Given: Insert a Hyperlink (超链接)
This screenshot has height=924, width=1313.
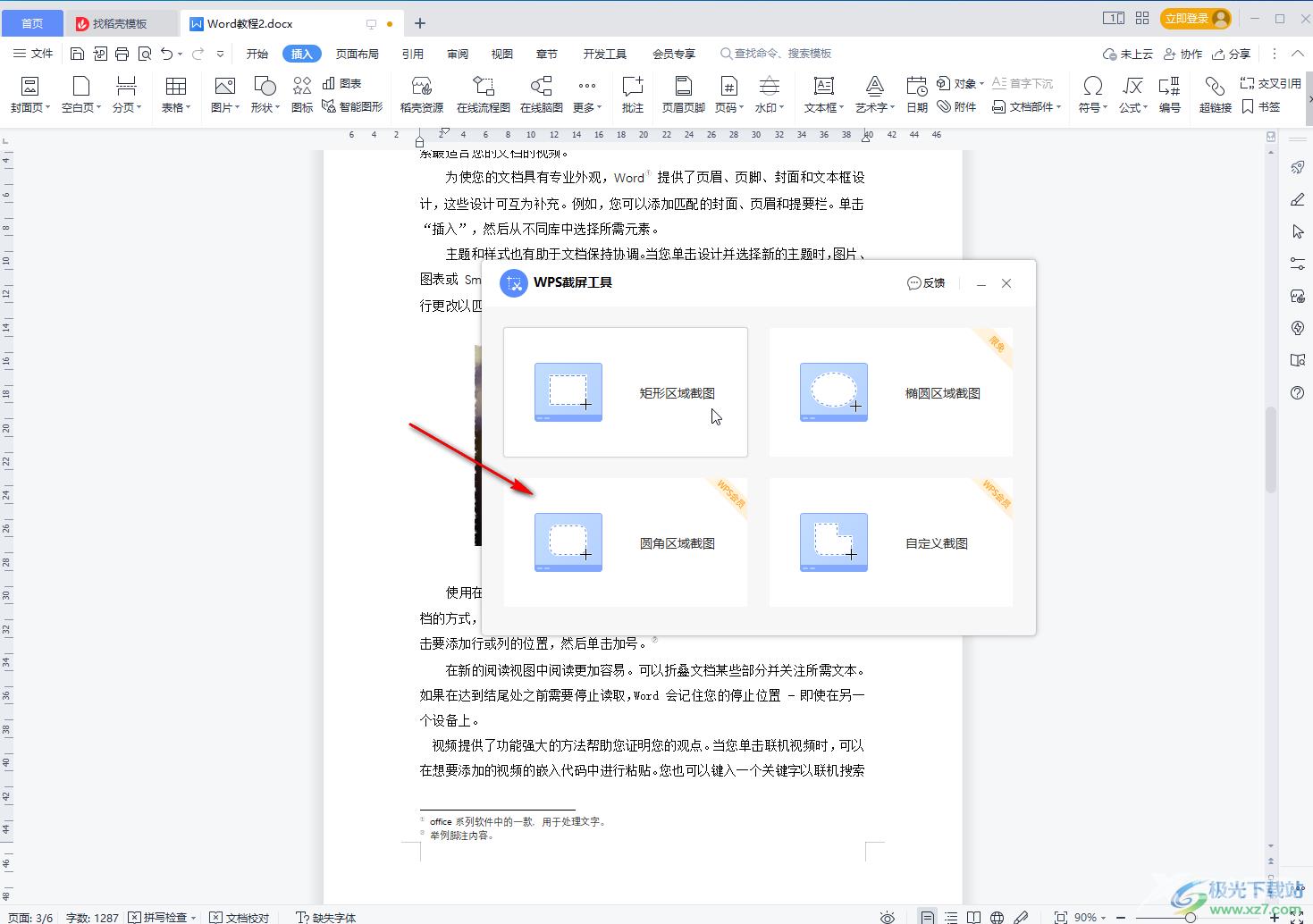Looking at the screenshot, I should pyautogui.click(x=1216, y=95).
